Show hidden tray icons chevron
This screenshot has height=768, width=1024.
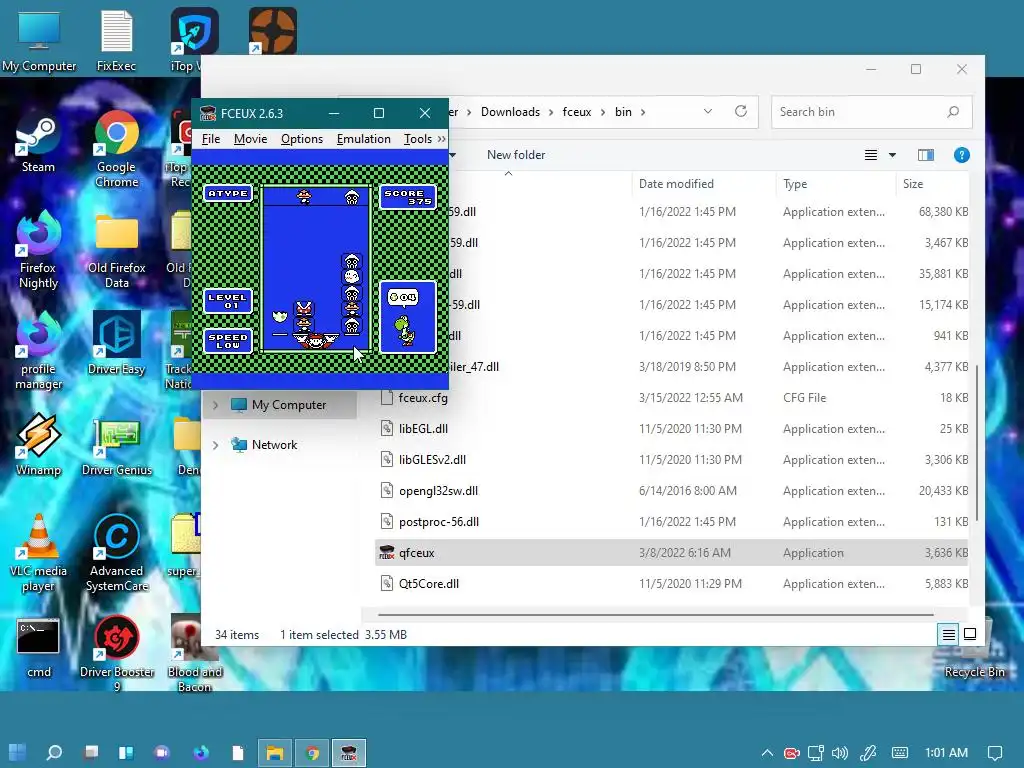click(767, 753)
